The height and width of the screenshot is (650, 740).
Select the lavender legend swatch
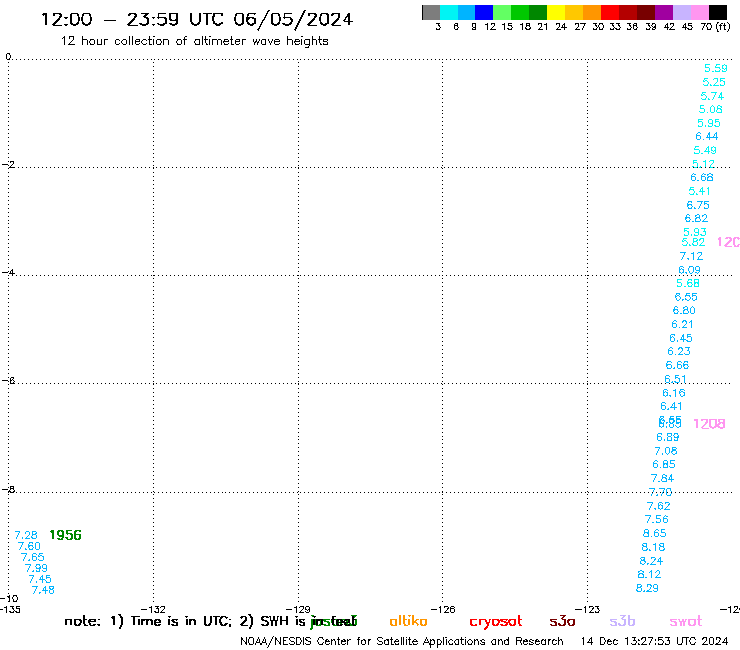point(681,12)
